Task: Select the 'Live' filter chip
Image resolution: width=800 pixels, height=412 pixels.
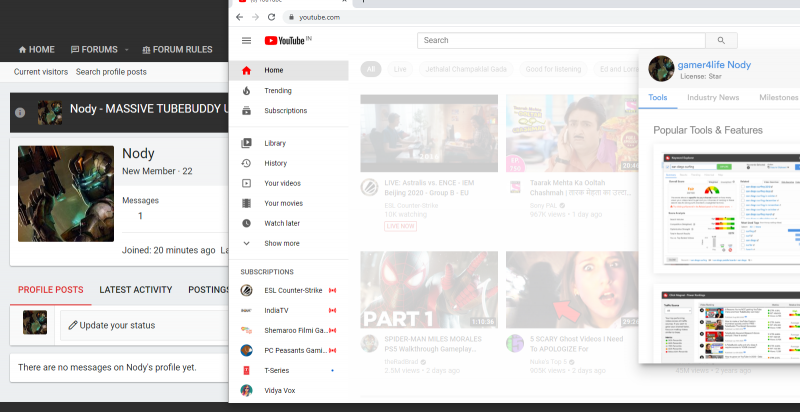Action: click(400, 69)
